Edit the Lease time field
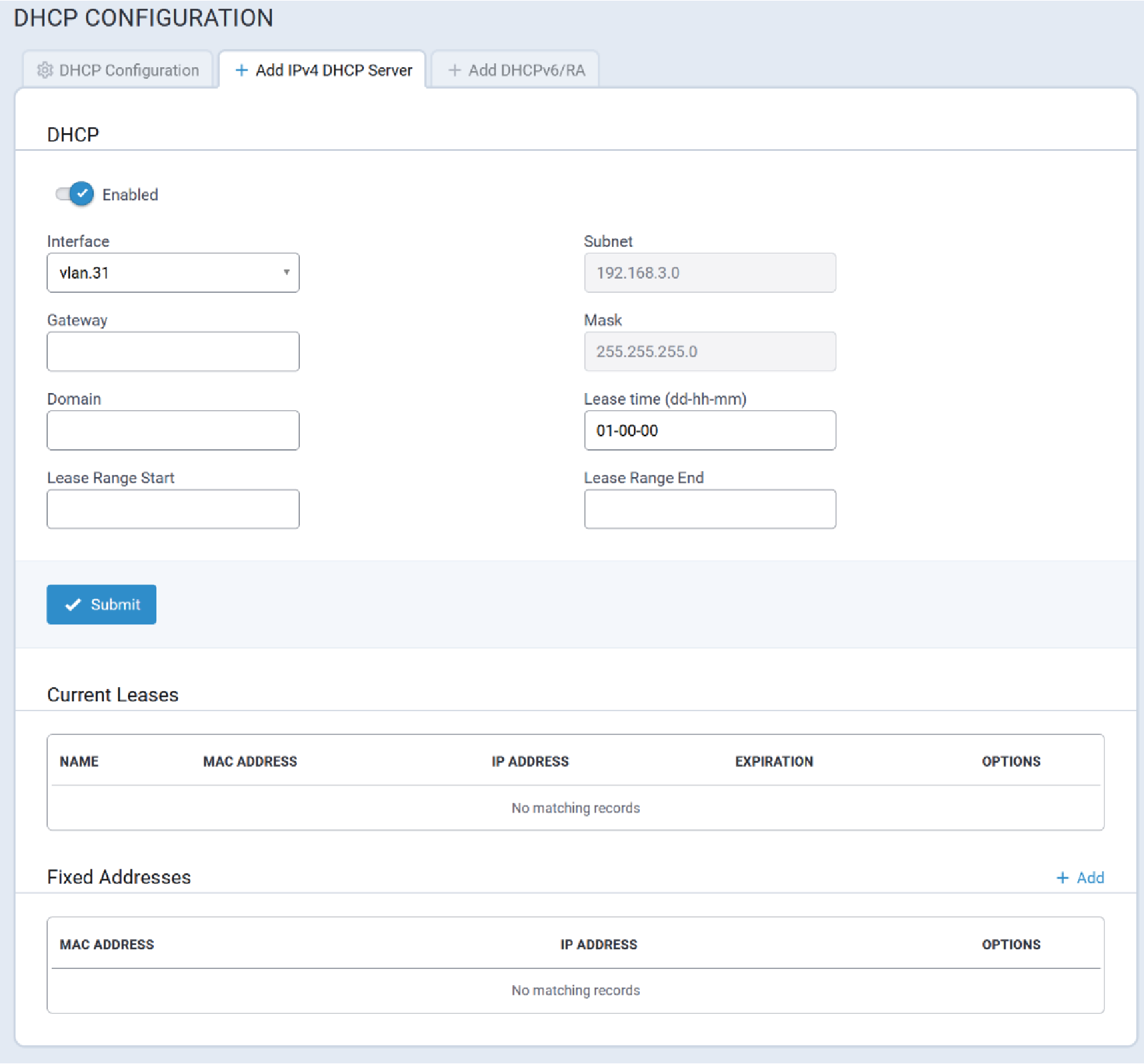This screenshot has height=1064, width=1144. [x=710, y=431]
